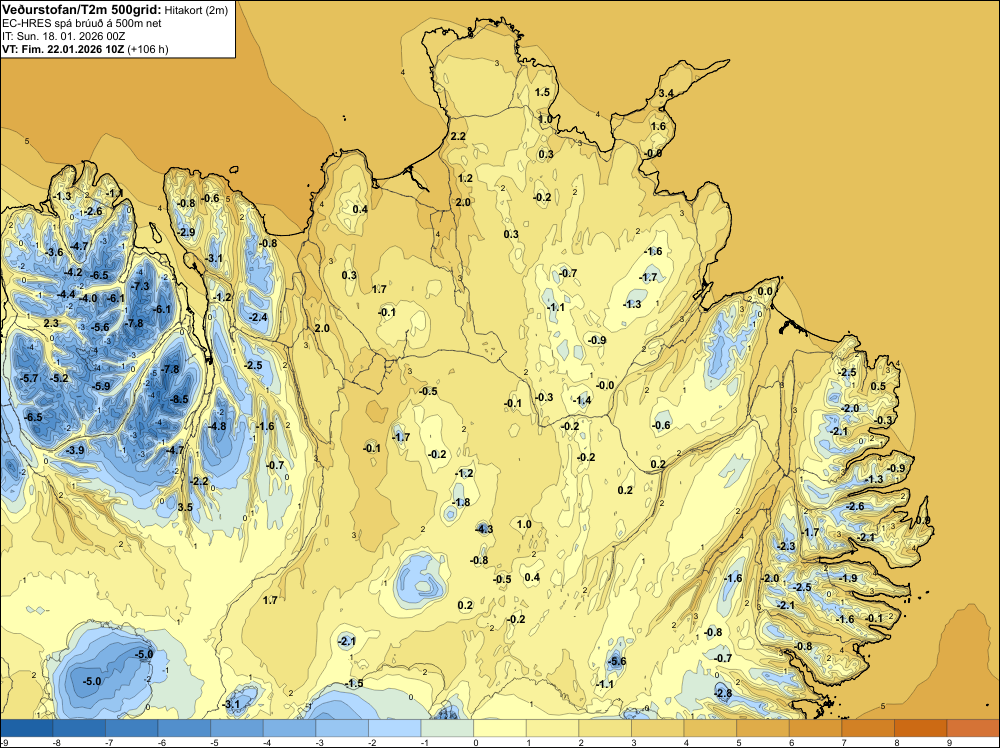This screenshot has height=748, width=1000.
Task: Click the temperature value "-3.9"
Action: click(75, 450)
